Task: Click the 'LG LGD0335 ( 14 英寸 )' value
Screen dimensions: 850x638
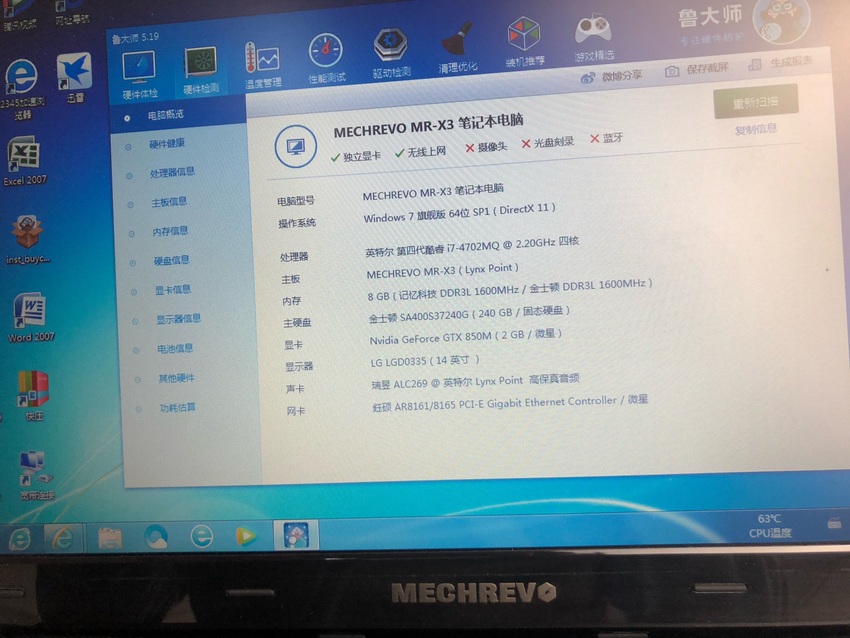Action: tap(426, 361)
